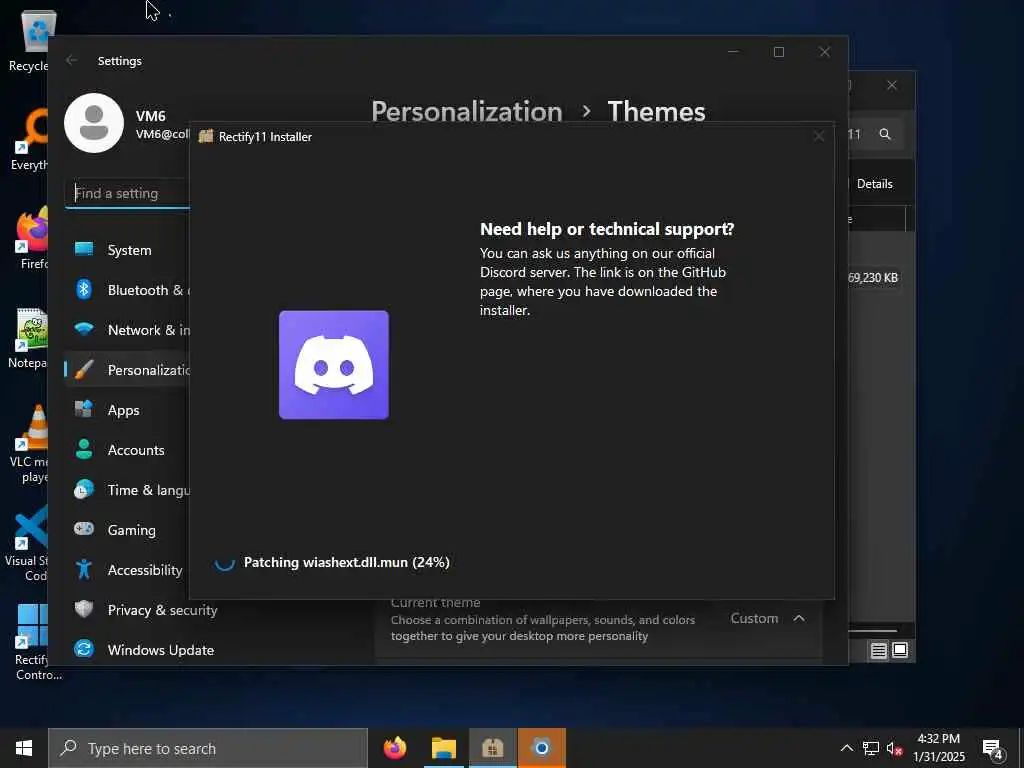
Task: Click muted volume icon in tray
Action: click(x=895, y=748)
